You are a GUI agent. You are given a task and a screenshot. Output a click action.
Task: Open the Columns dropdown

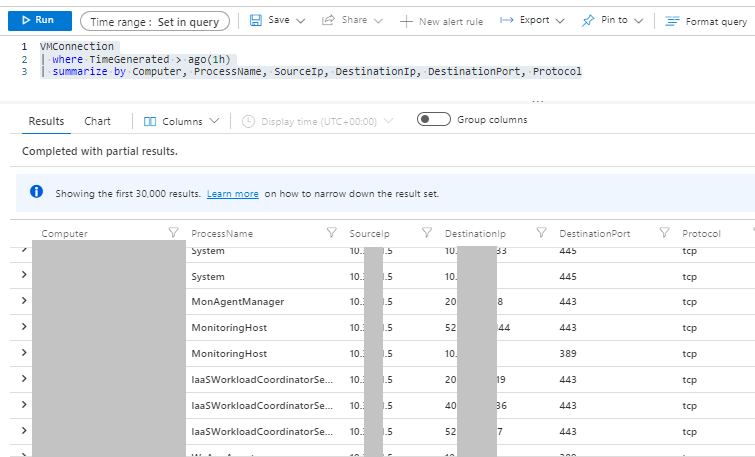181,121
